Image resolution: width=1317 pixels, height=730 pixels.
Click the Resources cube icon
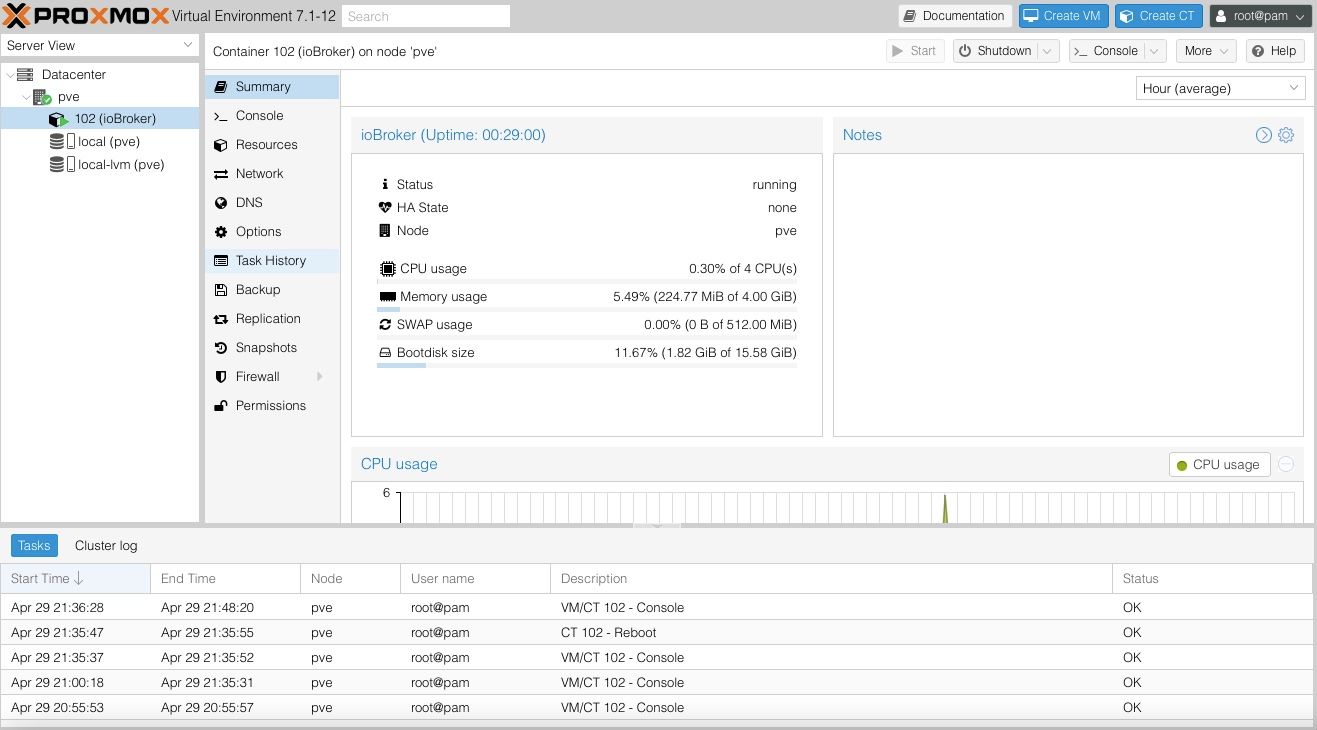[221, 145]
